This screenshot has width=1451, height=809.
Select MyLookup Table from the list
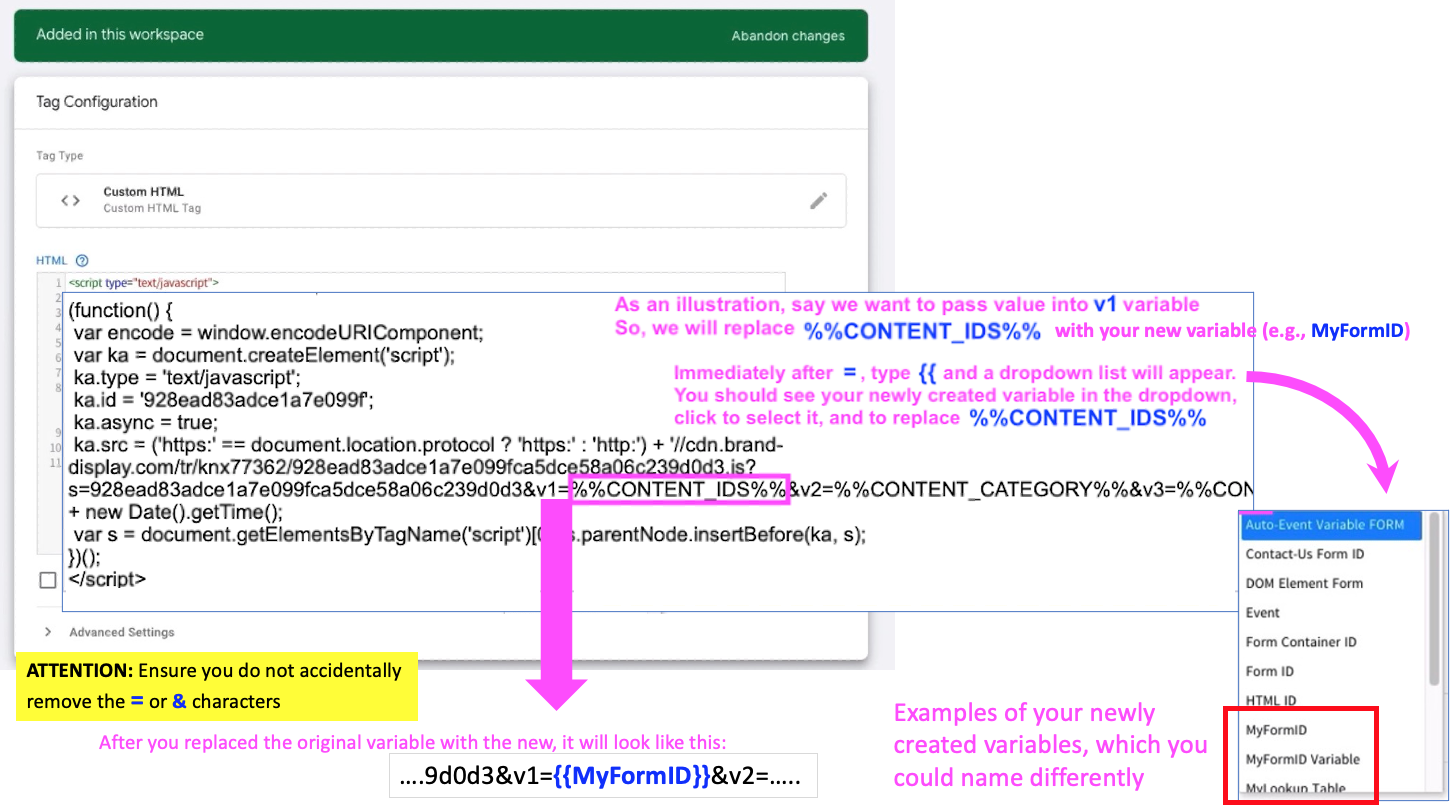click(1295, 788)
